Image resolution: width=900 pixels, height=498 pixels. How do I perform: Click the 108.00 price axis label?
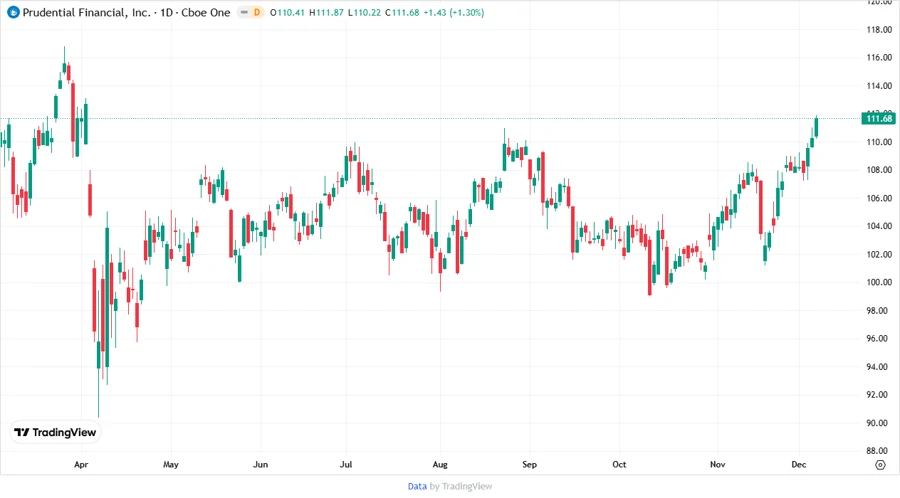pos(879,170)
